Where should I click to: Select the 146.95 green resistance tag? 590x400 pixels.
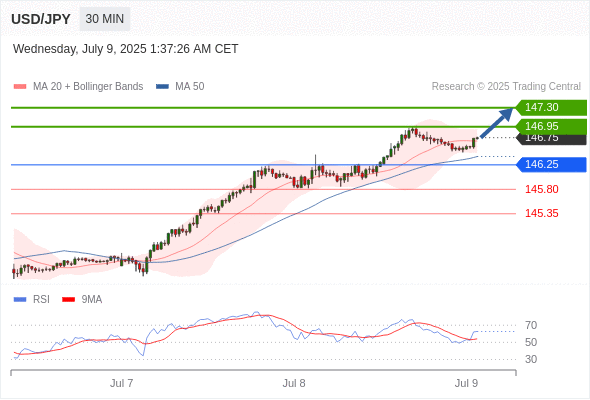tap(551, 126)
